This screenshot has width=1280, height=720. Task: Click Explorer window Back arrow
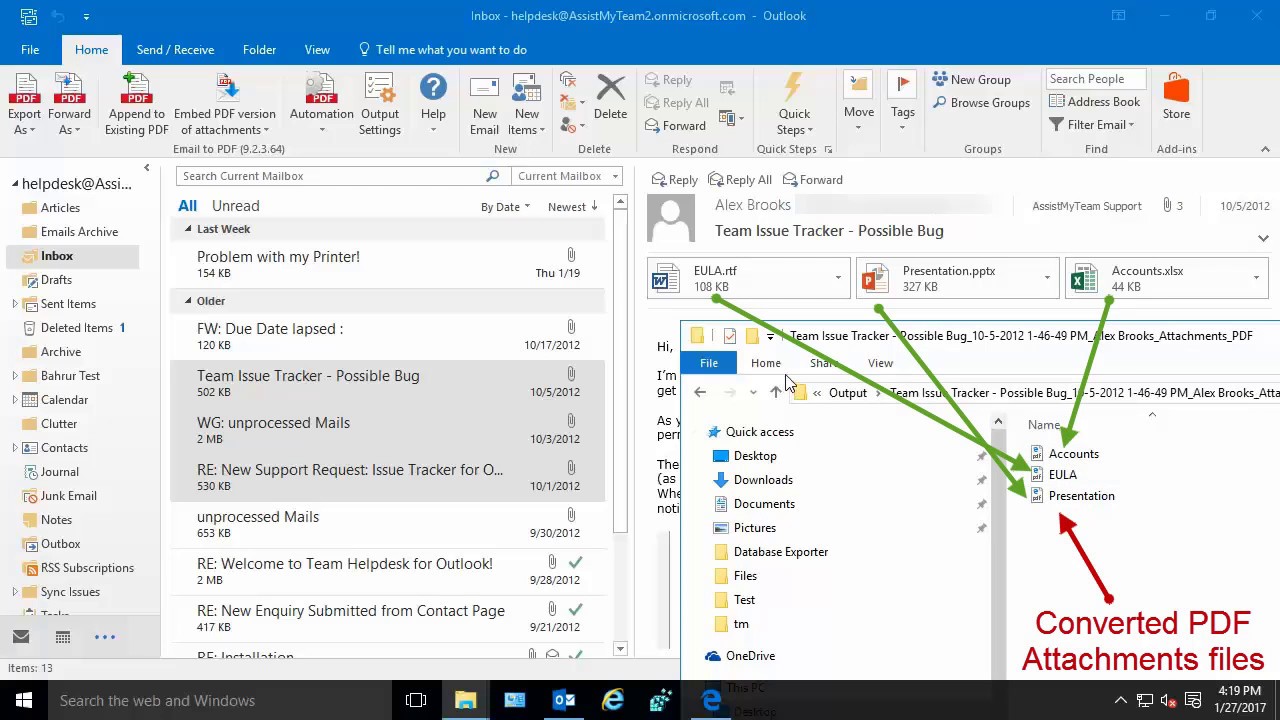700,393
